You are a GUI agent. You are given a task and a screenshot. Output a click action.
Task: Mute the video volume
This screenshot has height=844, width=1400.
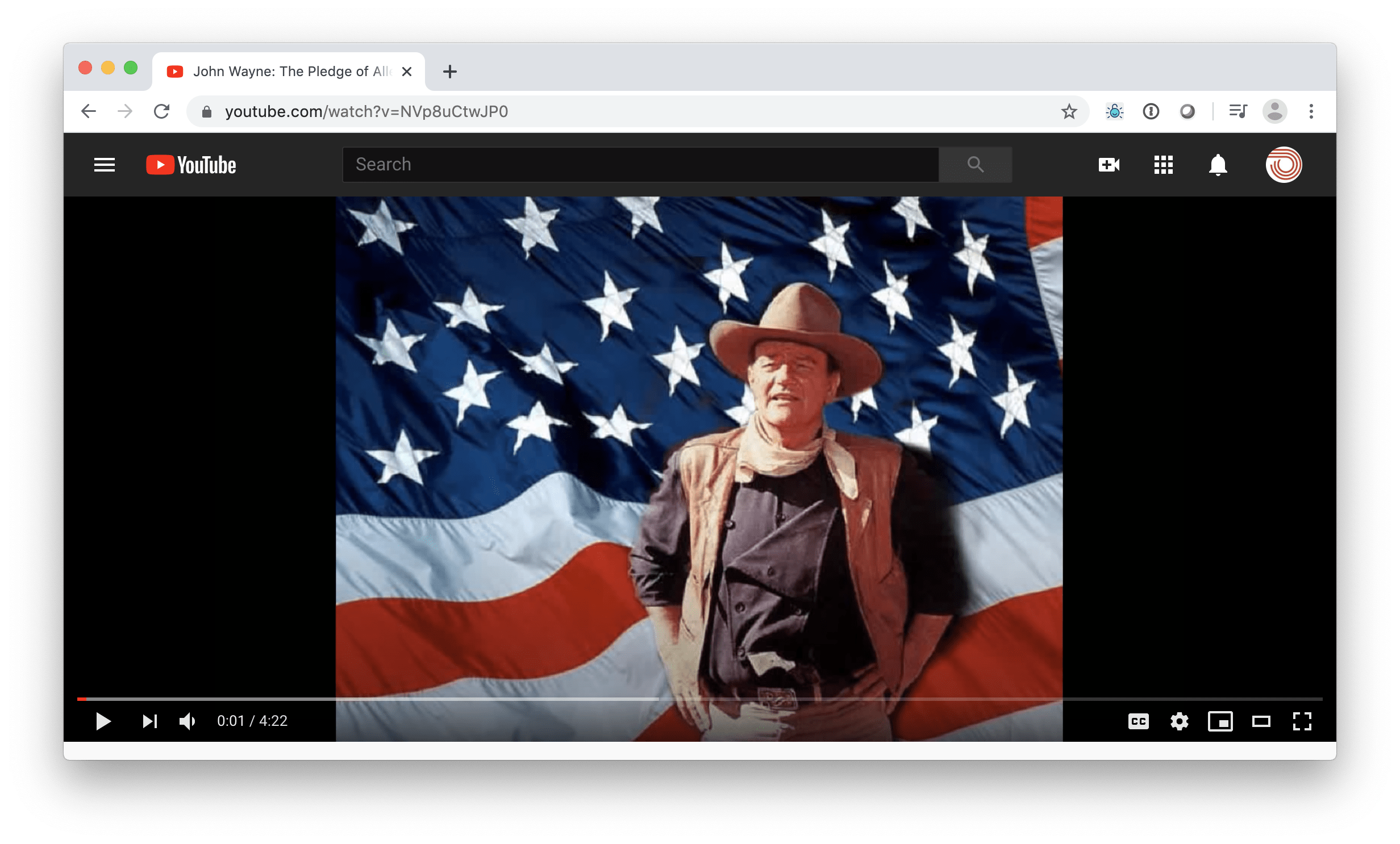[188, 721]
